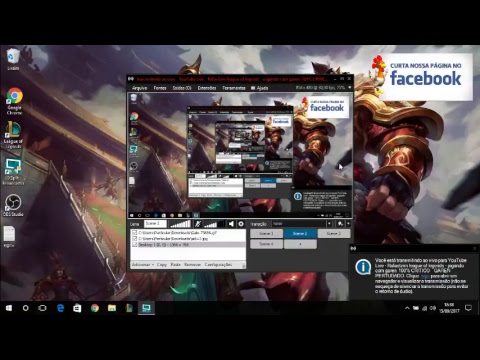Screen dimensions: 480x360
Task: Open League of Legends desktop shortcut
Action: (x=13, y=135)
